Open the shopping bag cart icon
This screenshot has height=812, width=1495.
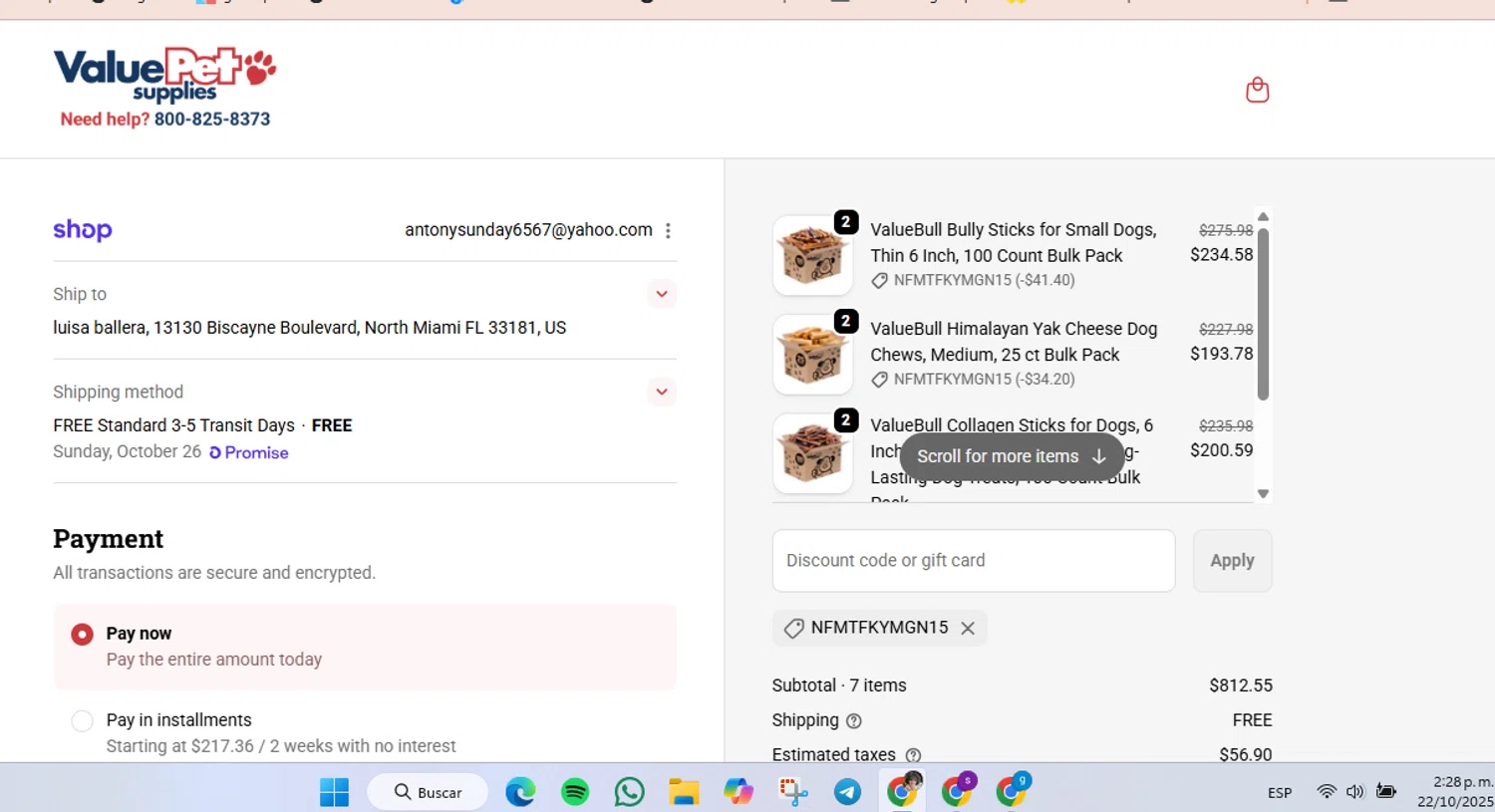pyautogui.click(x=1257, y=90)
